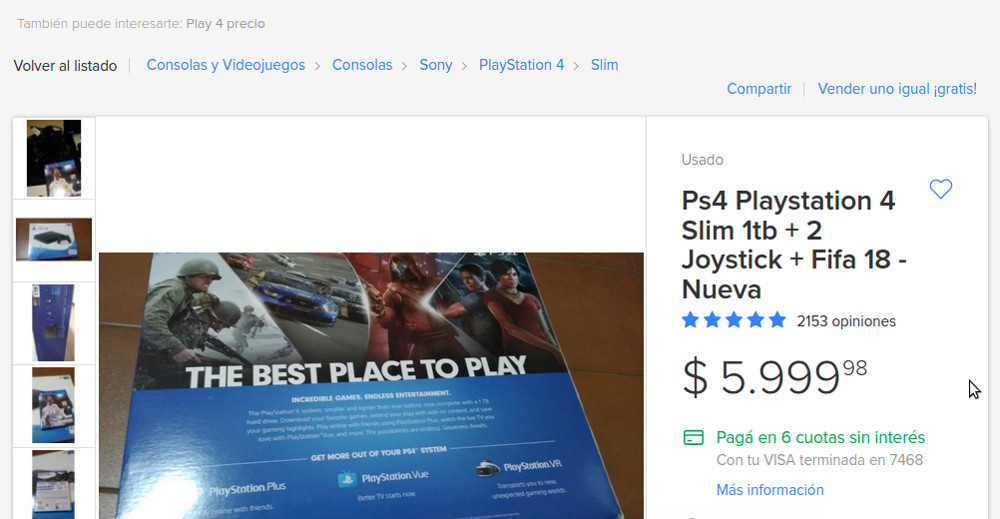This screenshot has width=1000, height=519.
Task: Click the 'Slim' breadcrumb link
Action: [x=604, y=65]
